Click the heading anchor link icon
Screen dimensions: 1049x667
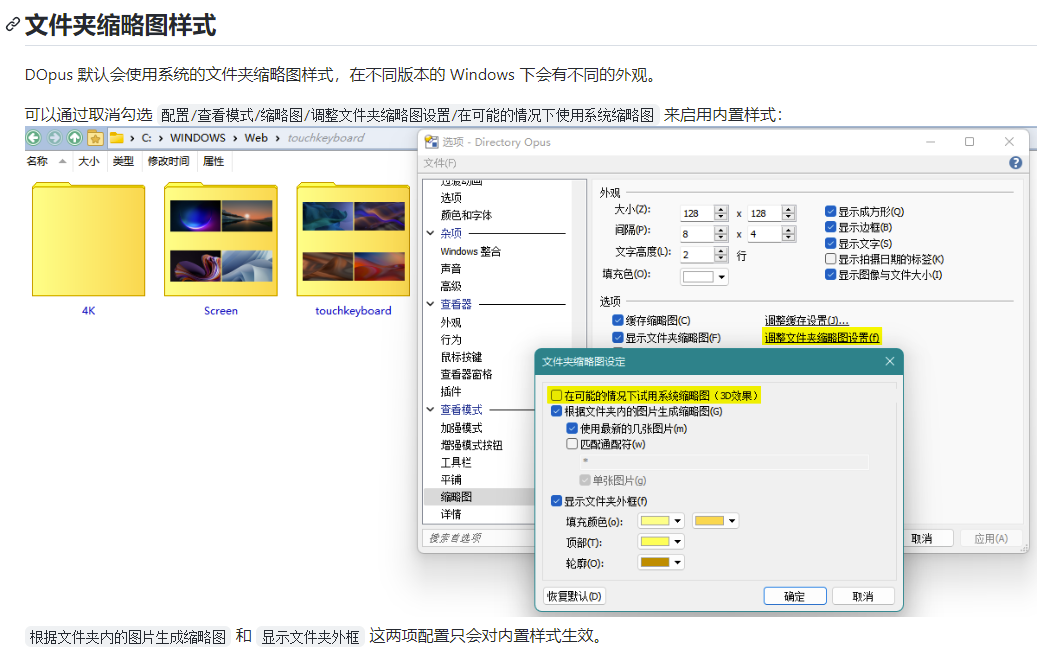click(x=13, y=26)
